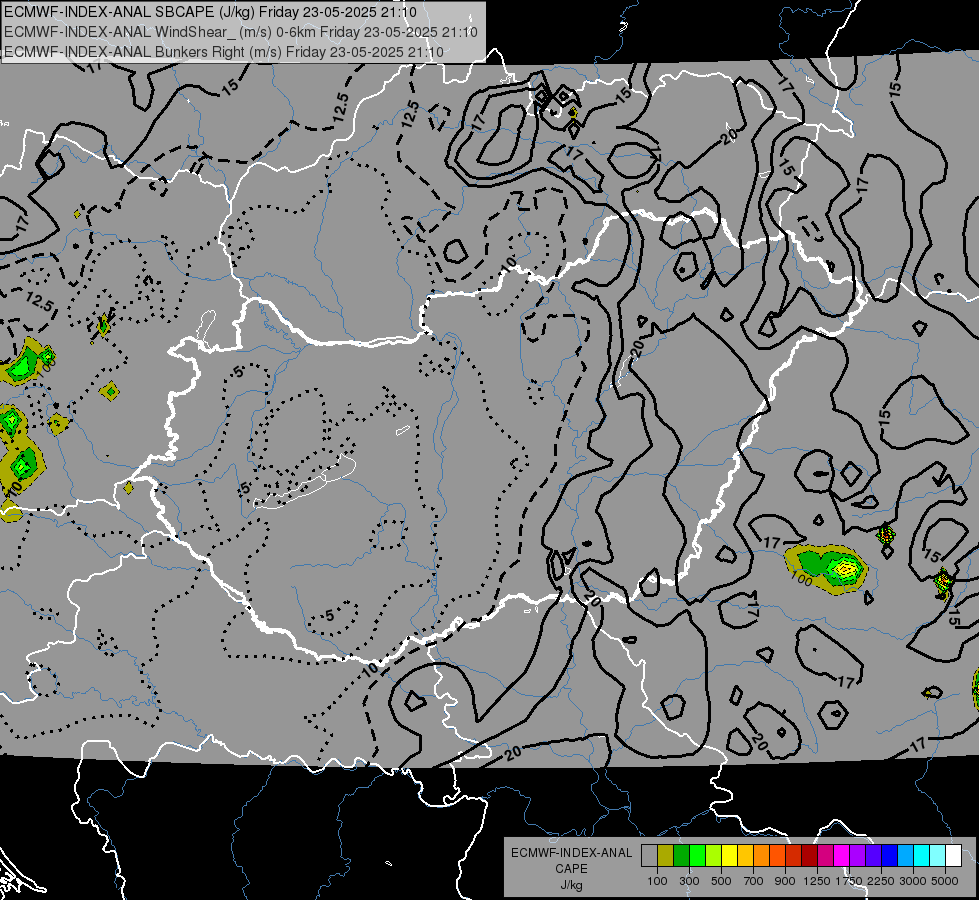Click the gray swatch in the CAPE legend
This screenshot has height=900, width=979.
[x=649, y=856]
